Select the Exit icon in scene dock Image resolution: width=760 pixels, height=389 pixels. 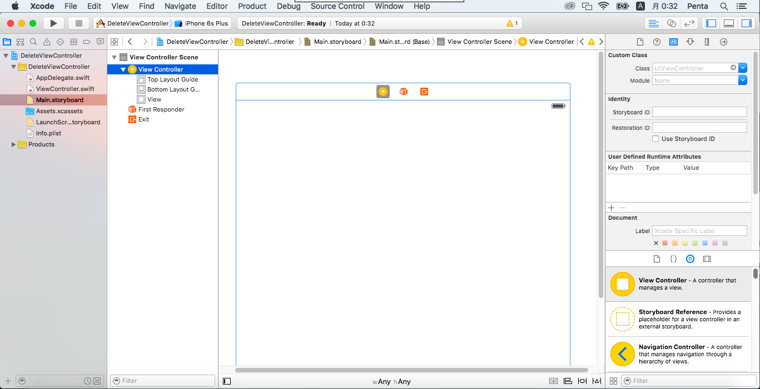[x=424, y=92]
